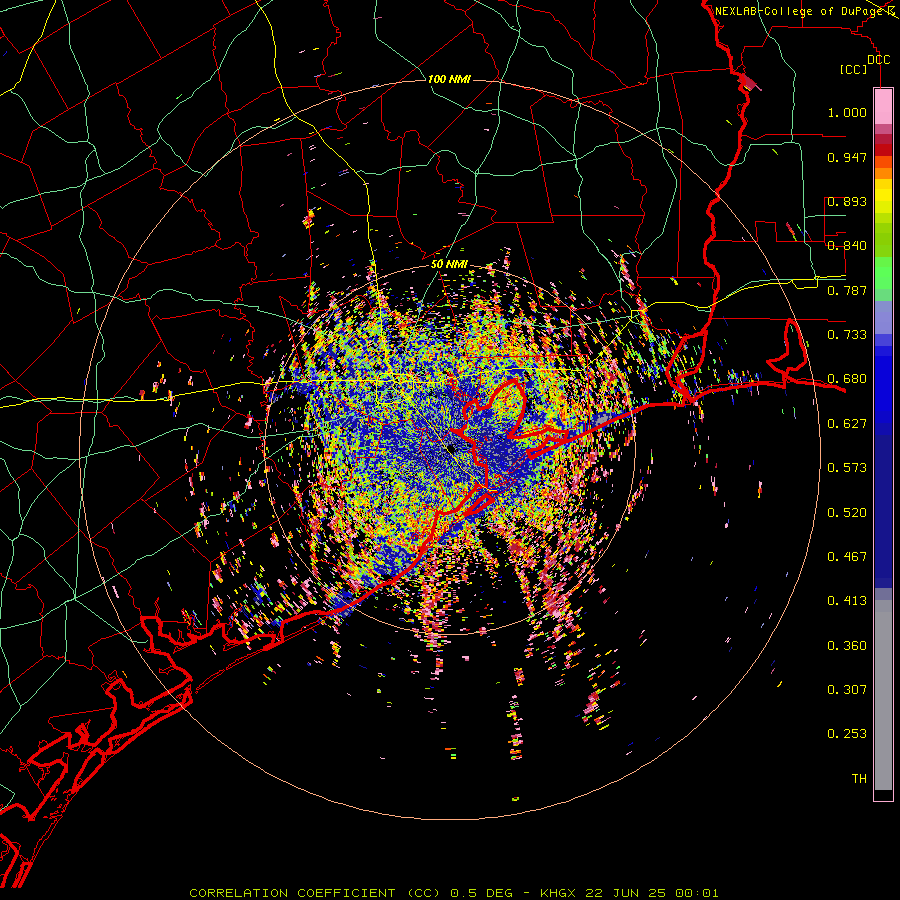Click the 'CORRELATION COEFFICIENT (CC)' caption text
The height and width of the screenshot is (900, 900).
coord(315,893)
